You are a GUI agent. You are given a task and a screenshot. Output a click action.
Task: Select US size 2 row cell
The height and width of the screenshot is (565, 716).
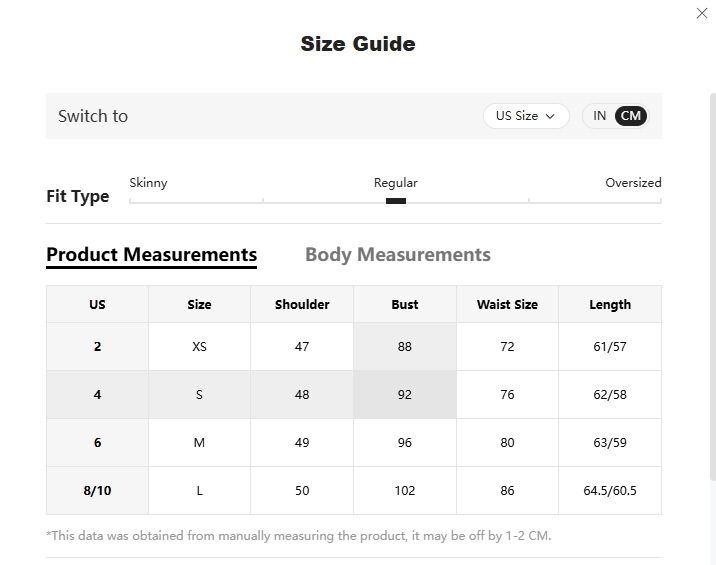pyautogui.click(x=97, y=347)
